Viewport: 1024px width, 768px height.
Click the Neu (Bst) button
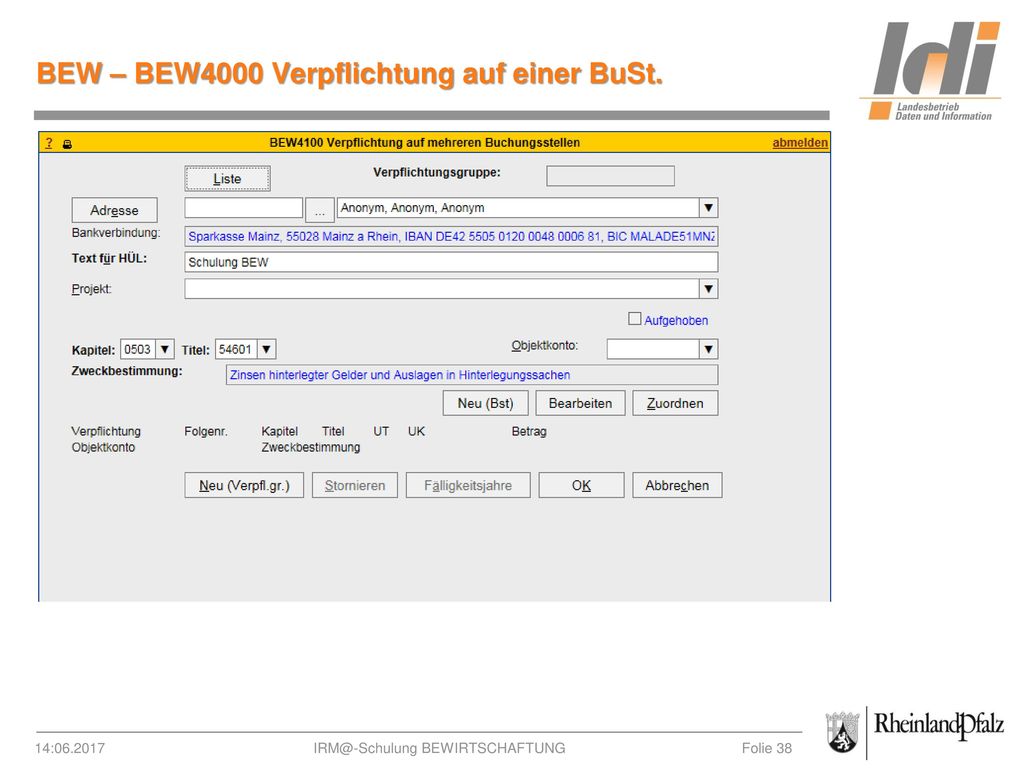[485, 403]
